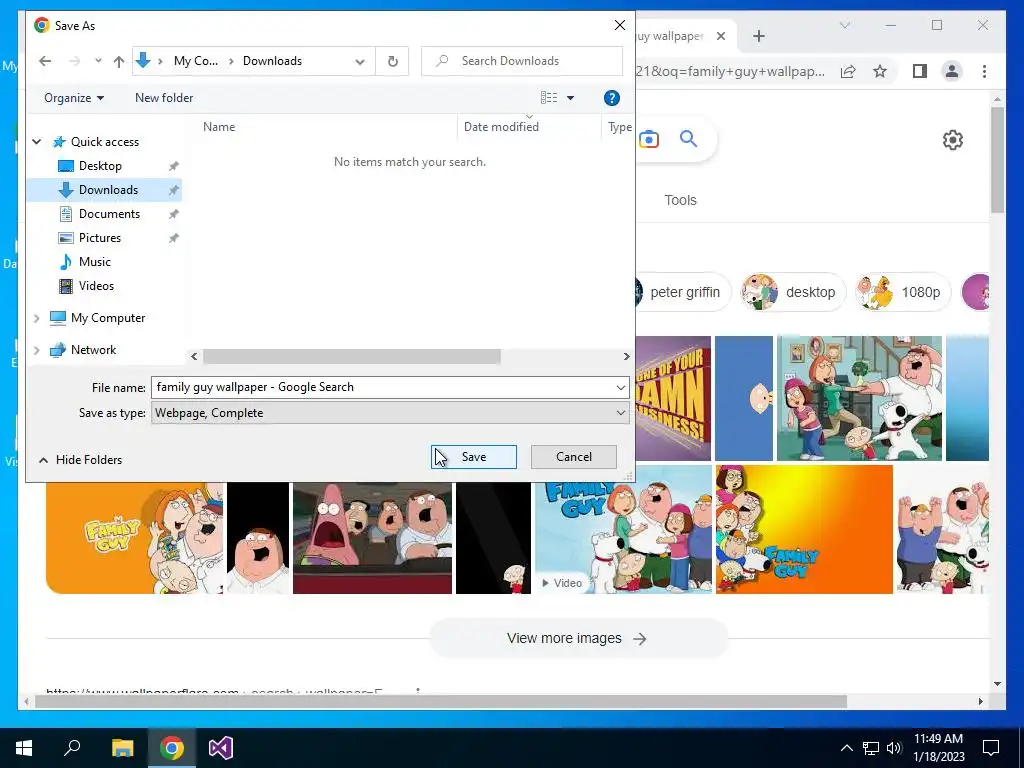1024x768 pixels.
Task: Bookmark this page with star icon
Action: click(880, 71)
